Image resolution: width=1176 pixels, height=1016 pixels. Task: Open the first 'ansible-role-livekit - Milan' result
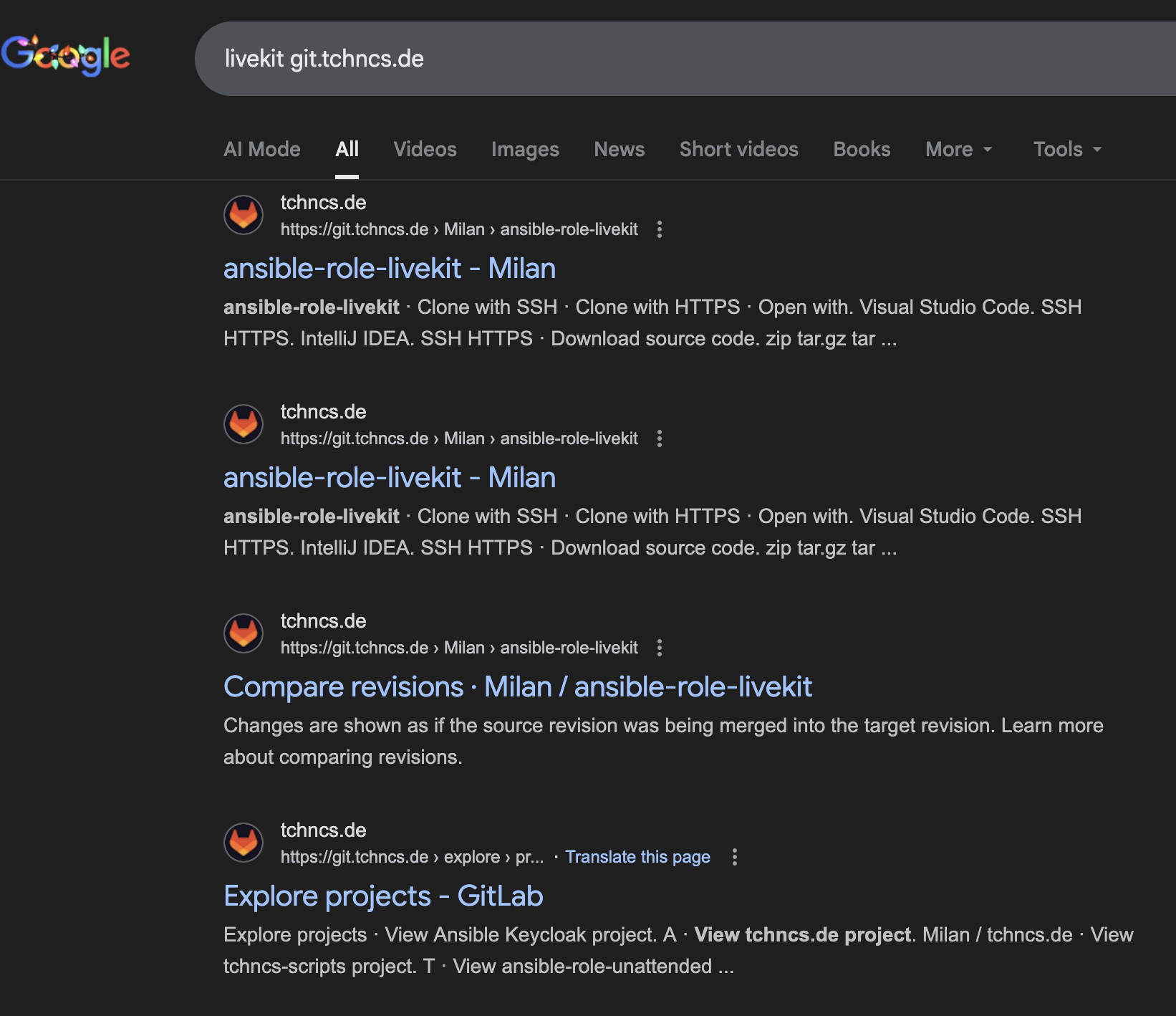tap(390, 269)
